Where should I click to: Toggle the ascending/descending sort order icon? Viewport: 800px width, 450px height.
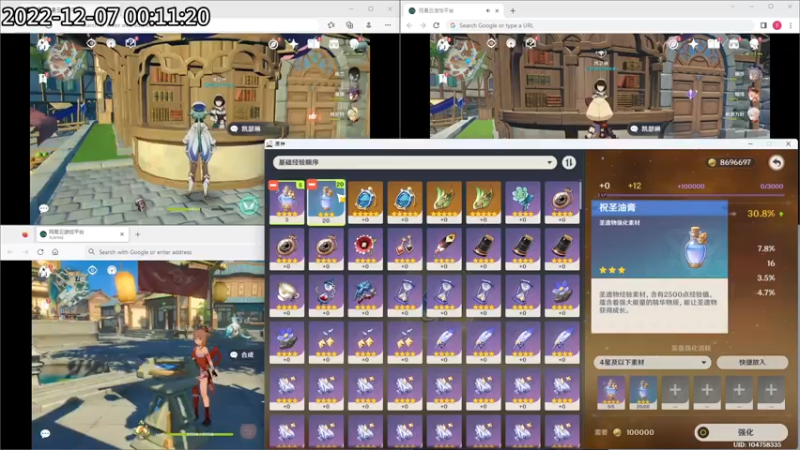[569, 162]
